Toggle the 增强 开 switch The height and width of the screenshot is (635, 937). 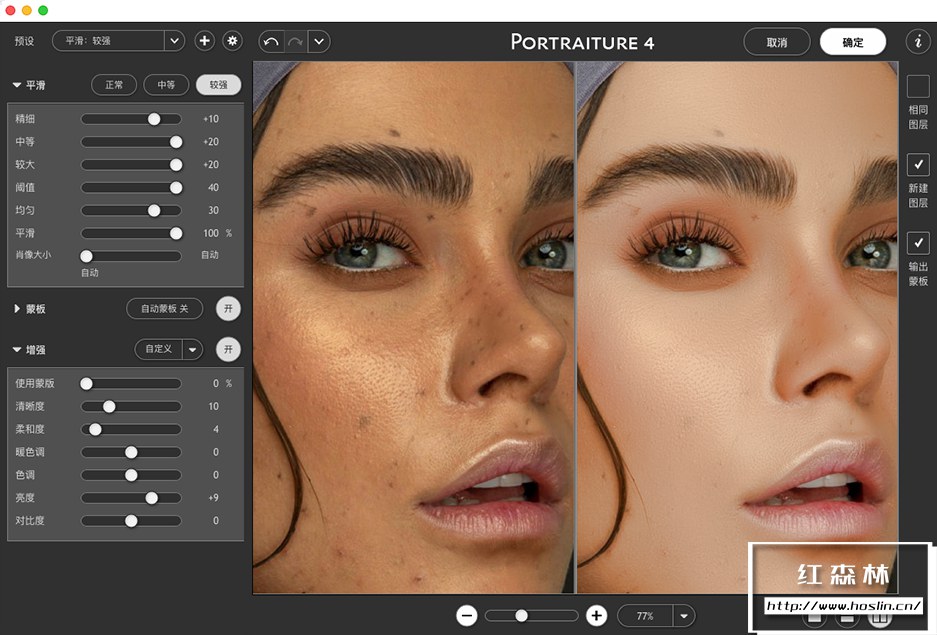(228, 349)
